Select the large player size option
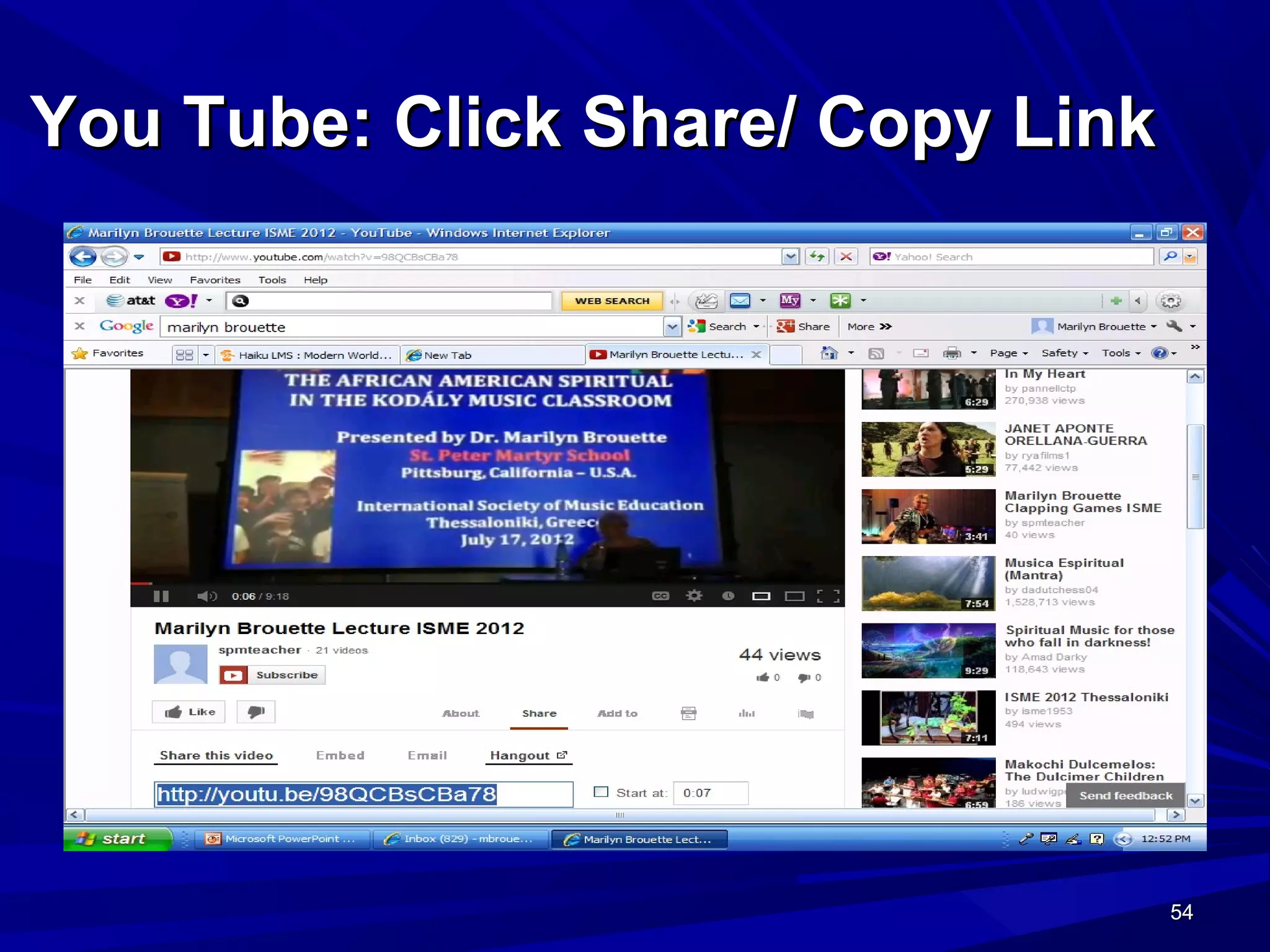The image size is (1270, 952). 794,596
